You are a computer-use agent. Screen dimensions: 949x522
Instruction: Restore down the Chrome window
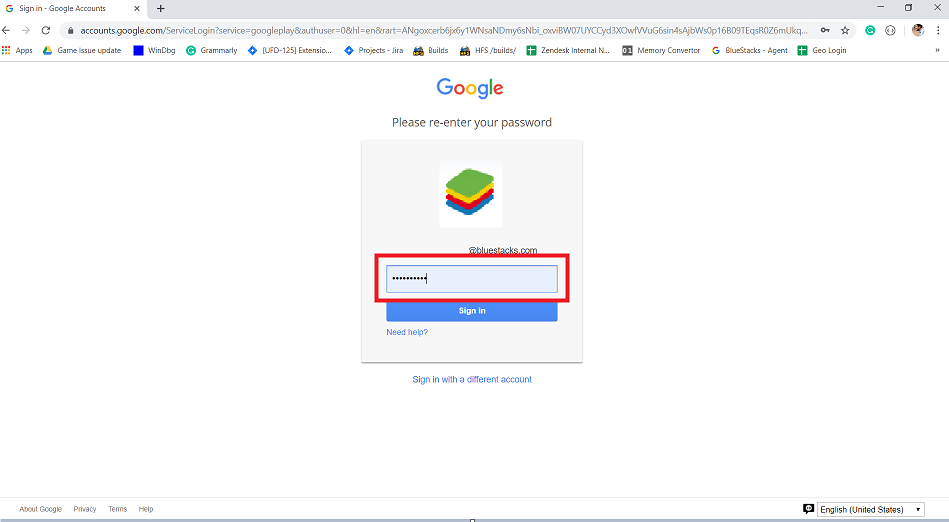(908, 7)
